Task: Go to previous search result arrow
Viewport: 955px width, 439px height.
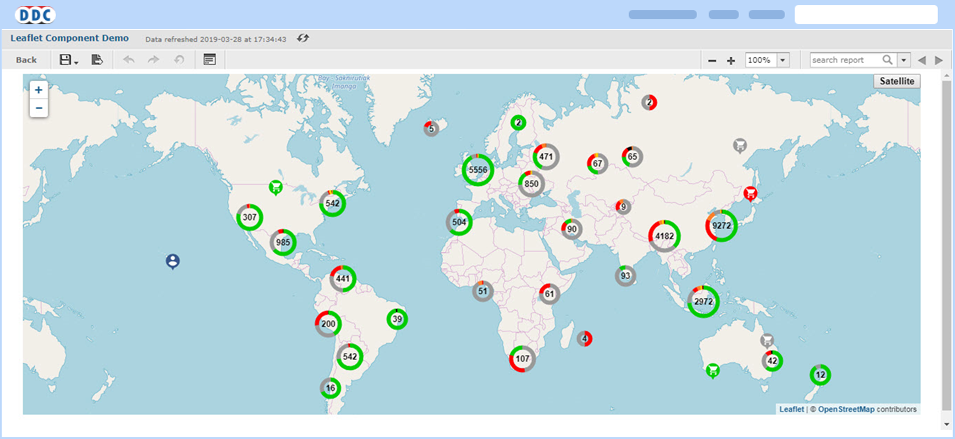Action: coord(922,60)
